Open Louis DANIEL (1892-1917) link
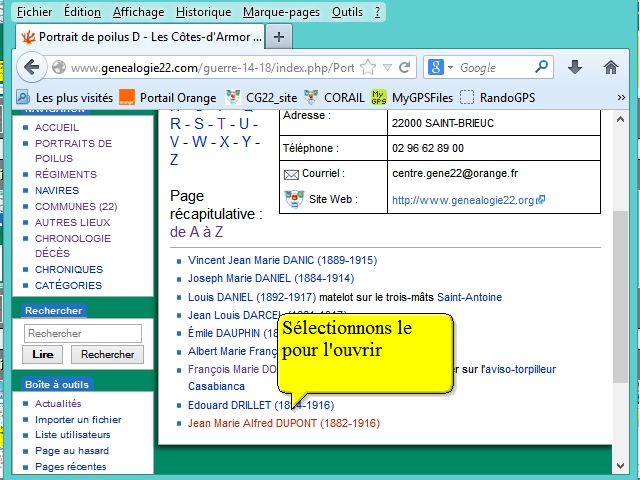This screenshot has width=640, height=480. point(252,297)
